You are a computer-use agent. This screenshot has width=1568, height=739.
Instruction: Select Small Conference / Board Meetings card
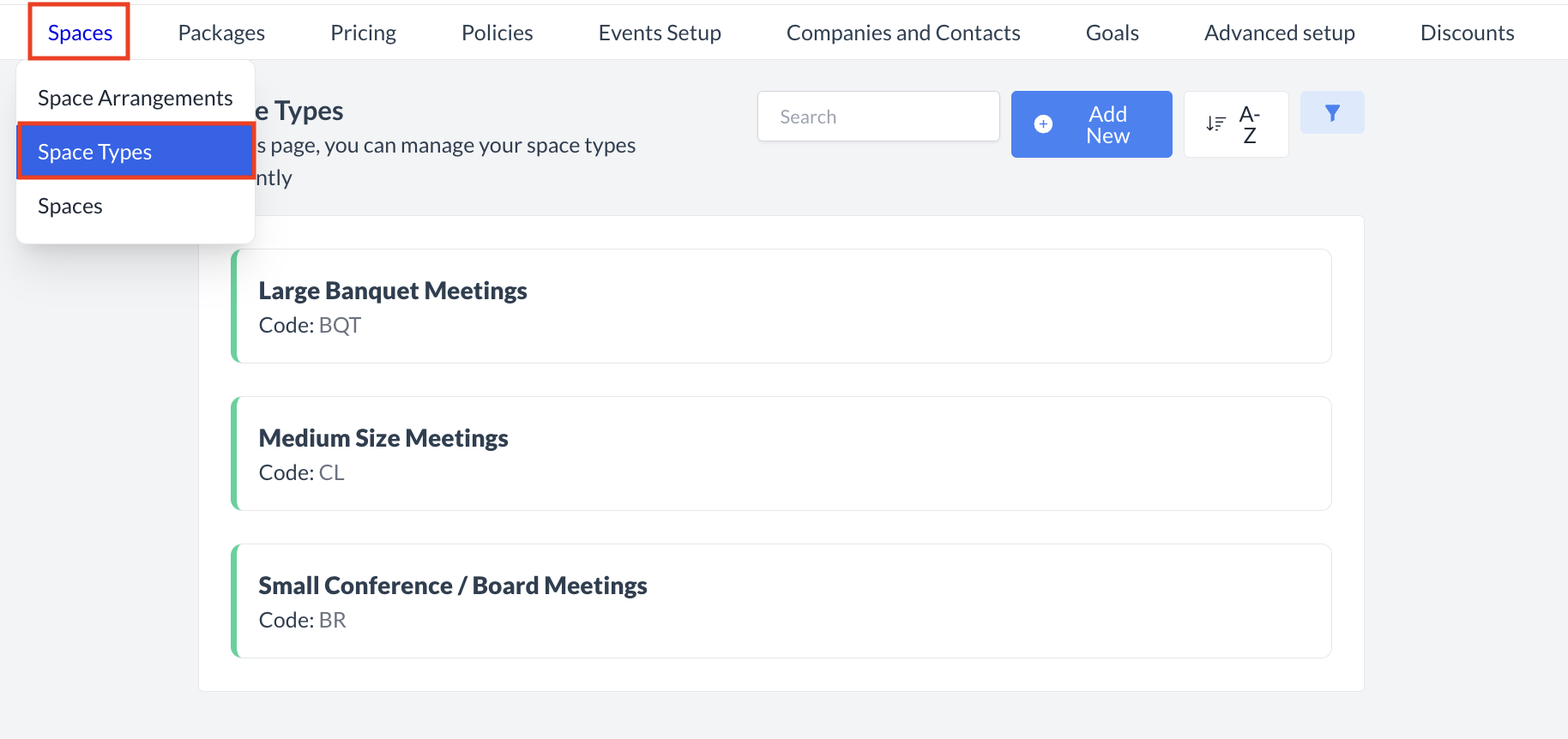781,601
